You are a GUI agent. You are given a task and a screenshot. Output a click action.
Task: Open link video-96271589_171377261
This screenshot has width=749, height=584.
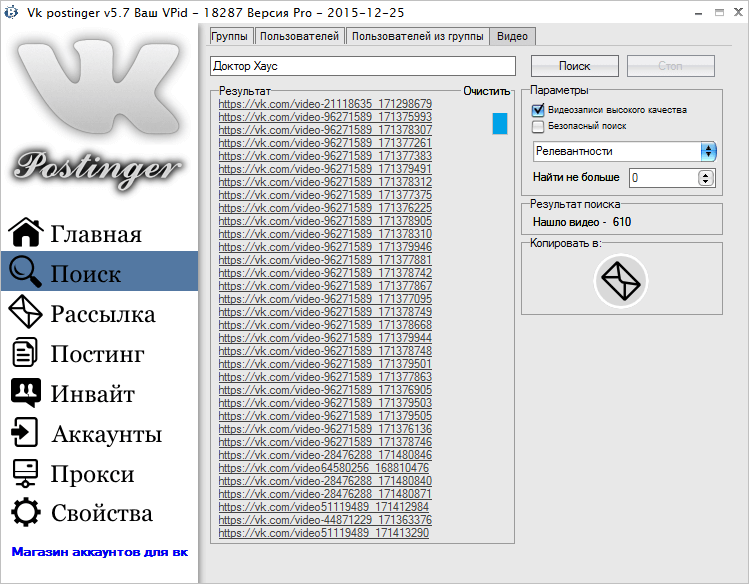click(325, 143)
